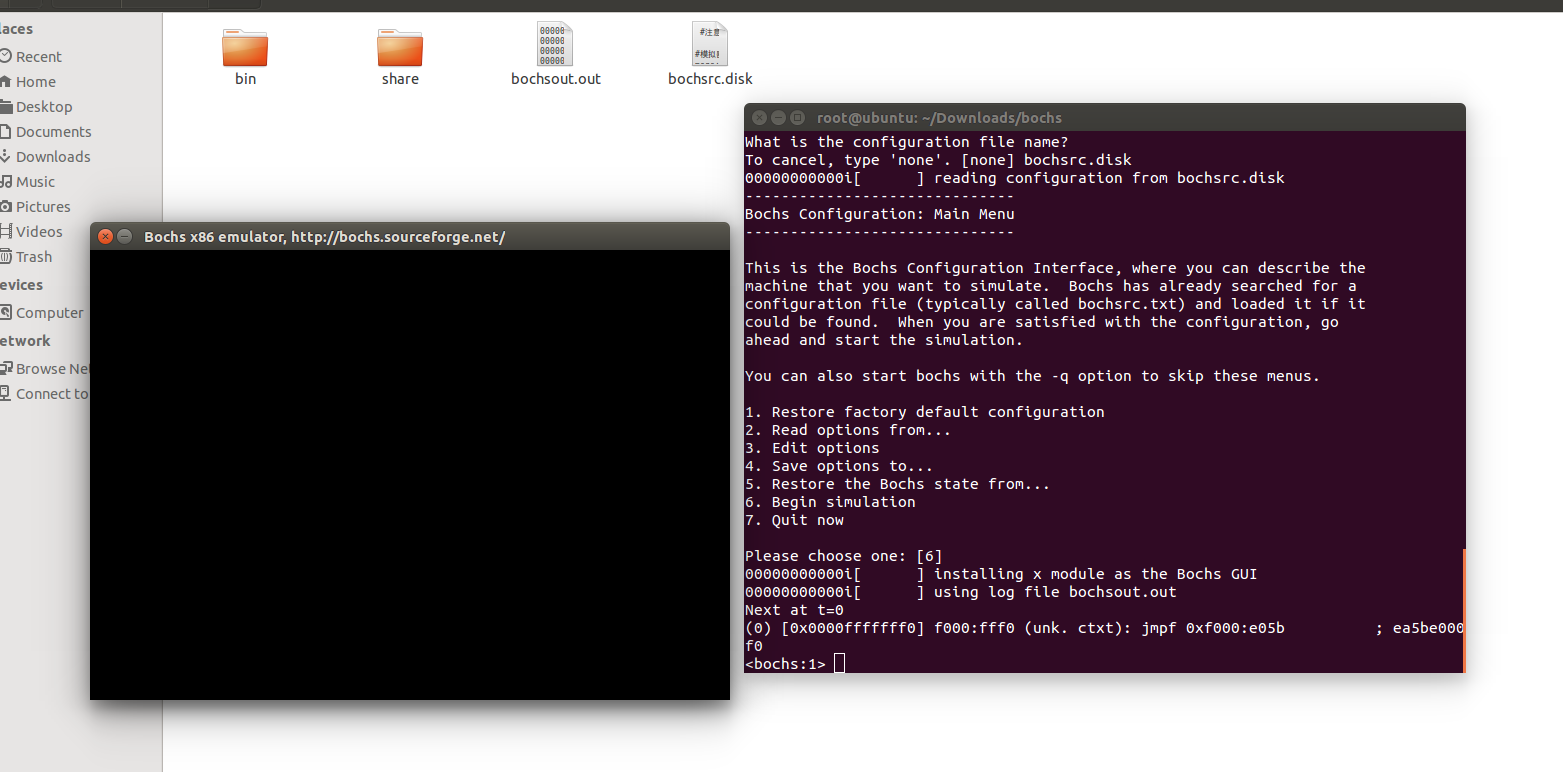The height and width of the screenshot is (772, 1563).
Task: Click 'Save options to...' terminal line
Action: coord(839,466)
